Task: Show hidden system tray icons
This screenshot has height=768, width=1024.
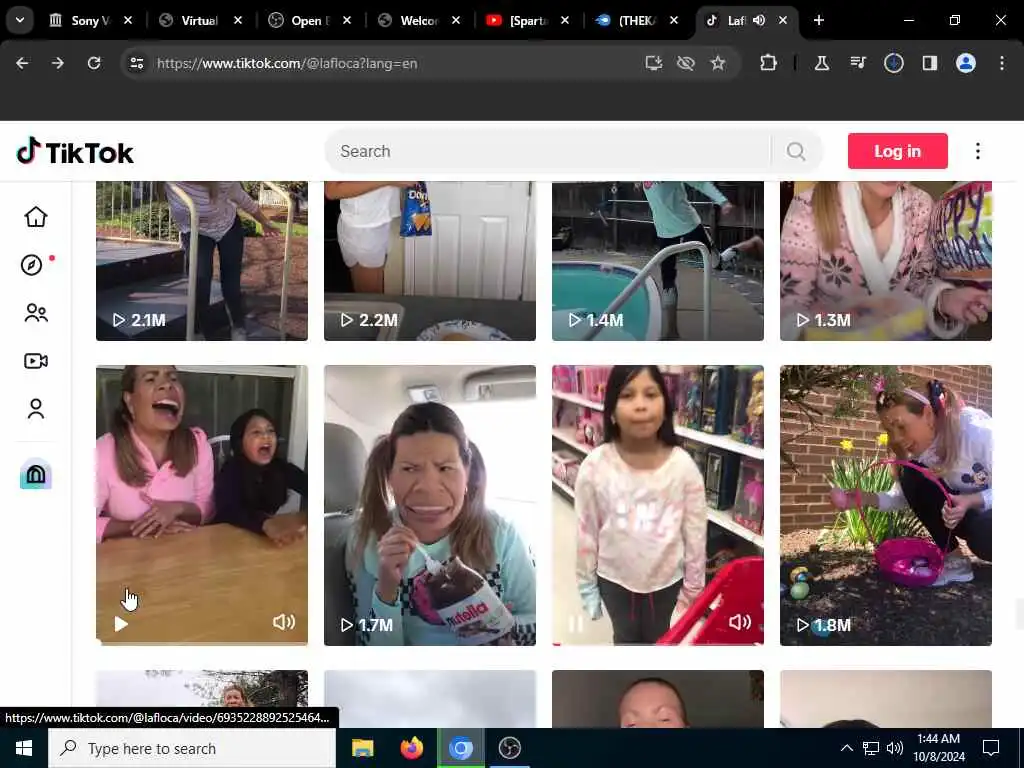Action: (x=846, y=748)
